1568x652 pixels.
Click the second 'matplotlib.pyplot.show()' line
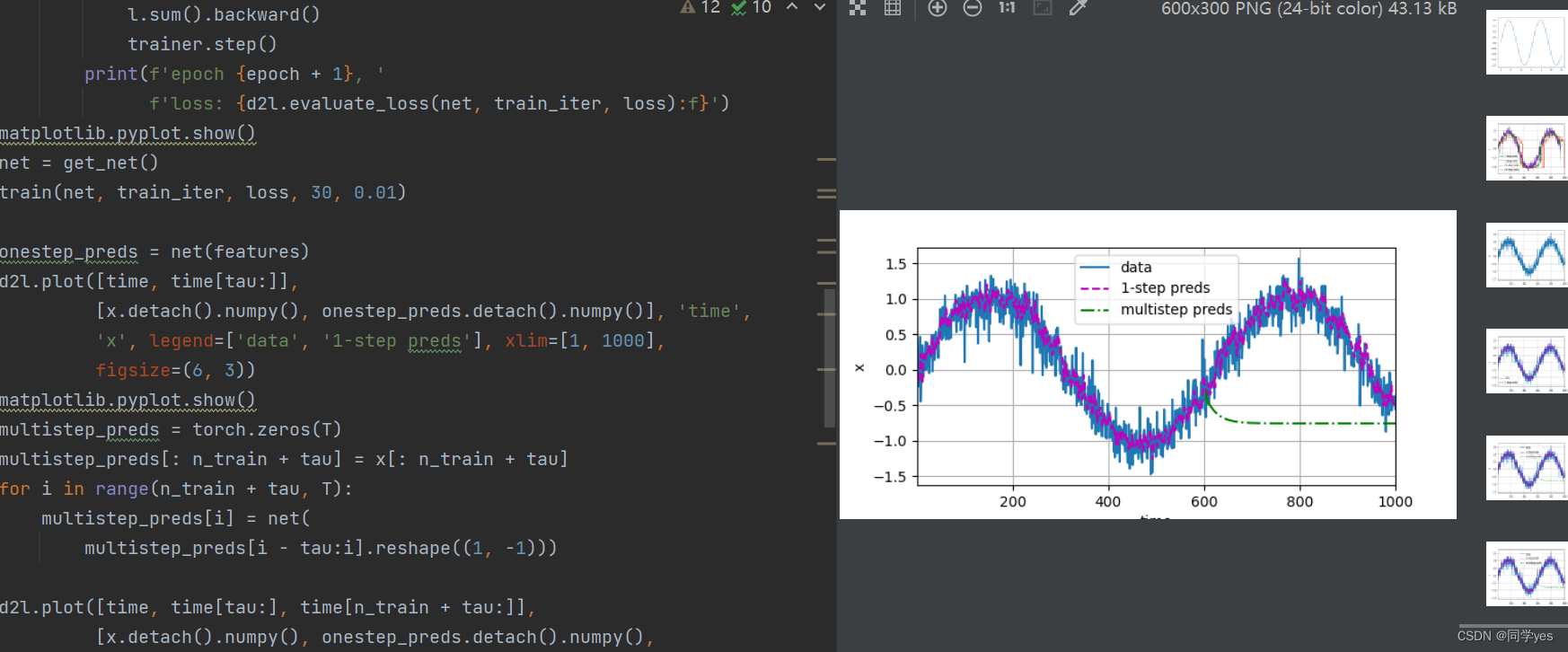pos(128,400)
